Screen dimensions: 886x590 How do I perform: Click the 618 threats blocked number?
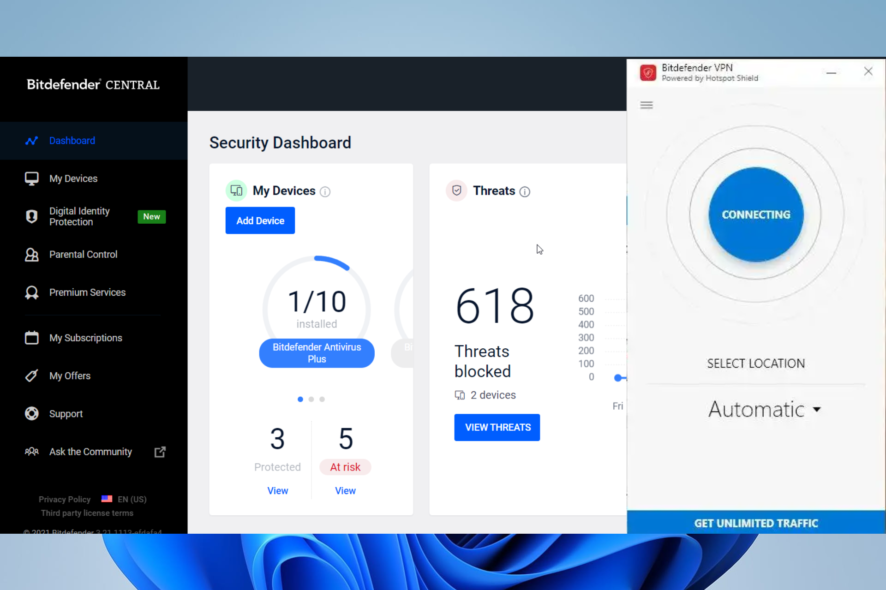point(495,306)
